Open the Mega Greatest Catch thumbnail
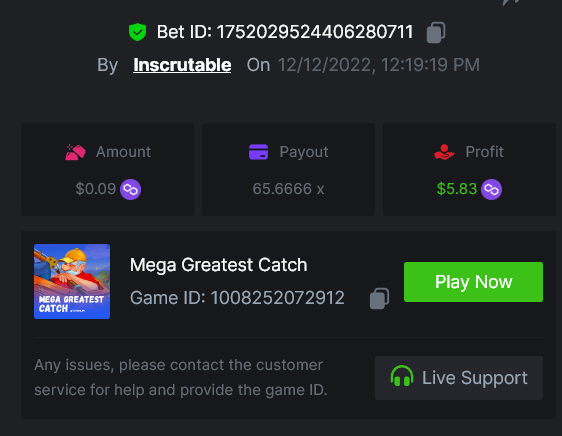The image size is (562, 436). pyautogui.click(x=72, y=281)
